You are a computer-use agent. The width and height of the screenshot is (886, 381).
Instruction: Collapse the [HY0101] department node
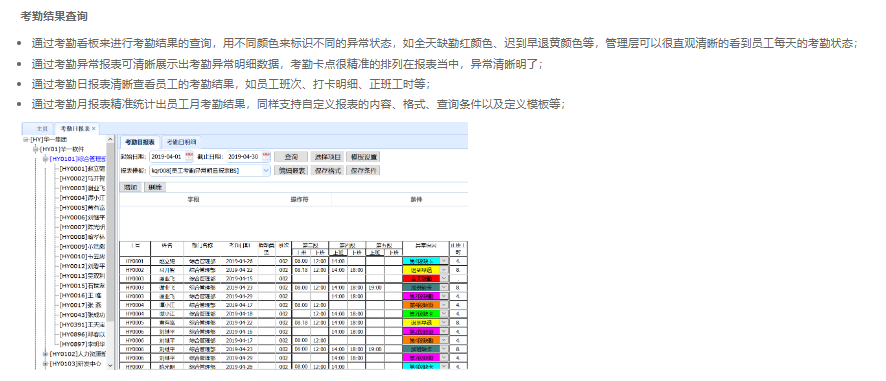(45, 159)
